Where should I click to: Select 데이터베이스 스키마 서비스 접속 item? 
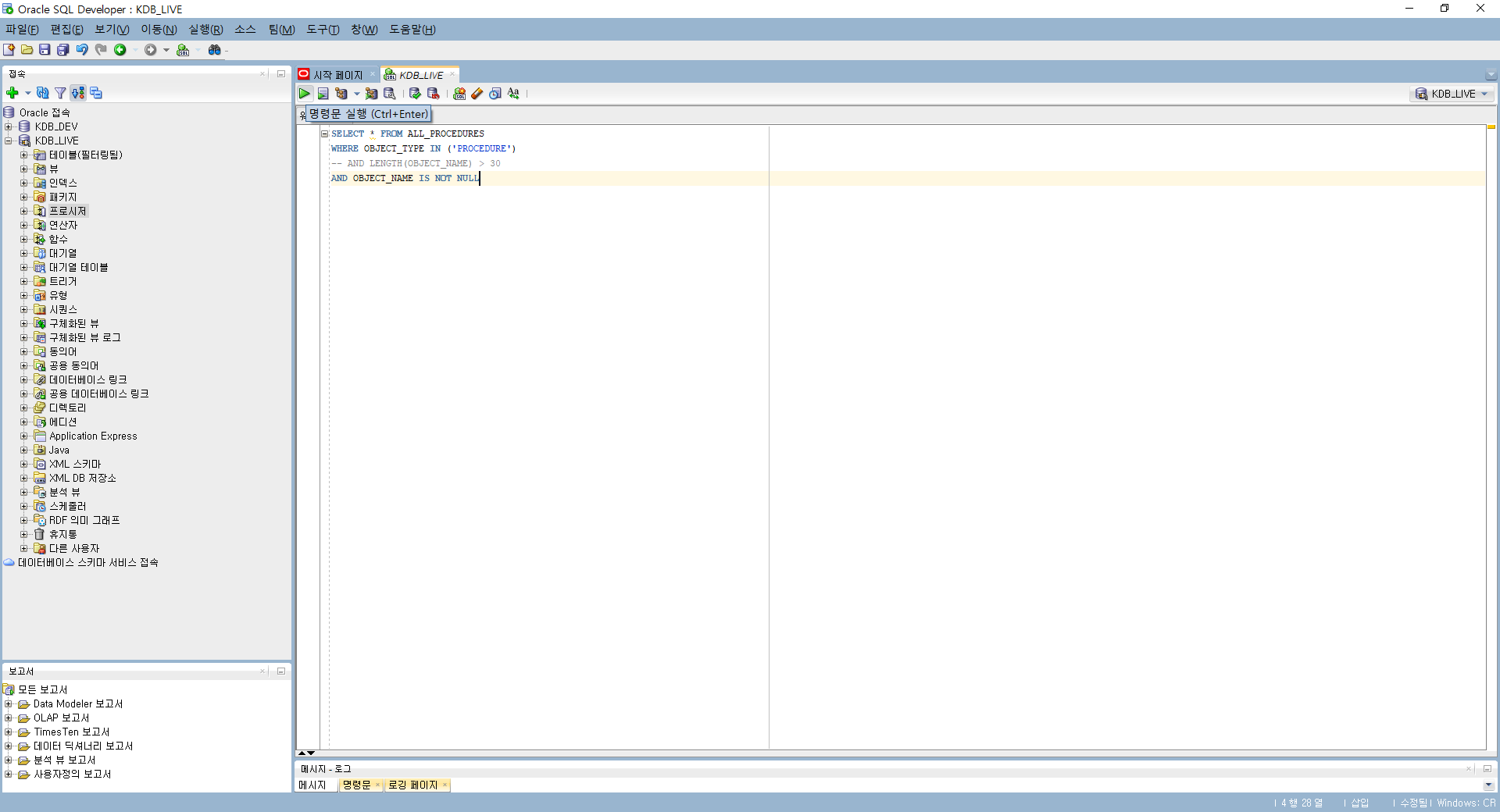pyautogui.click(x=88, y=562)
